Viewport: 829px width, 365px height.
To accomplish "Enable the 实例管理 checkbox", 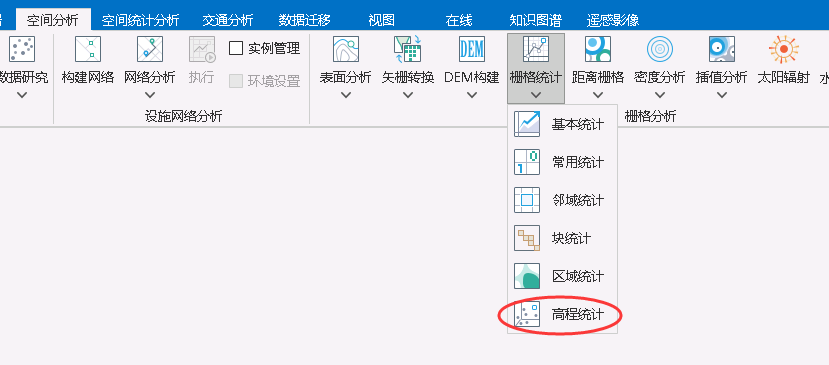I will pos(236,49).
